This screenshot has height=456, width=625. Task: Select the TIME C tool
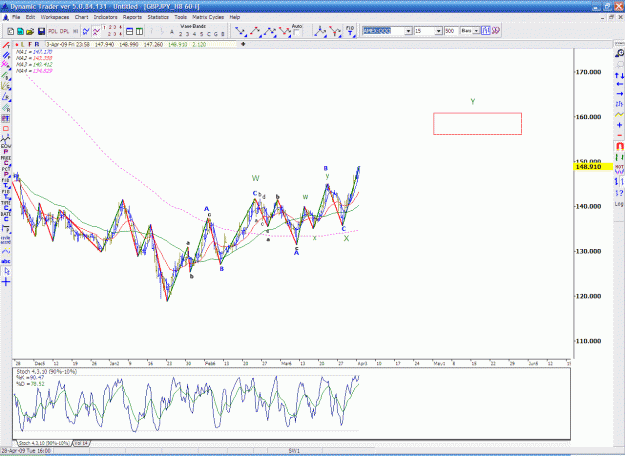6,206
